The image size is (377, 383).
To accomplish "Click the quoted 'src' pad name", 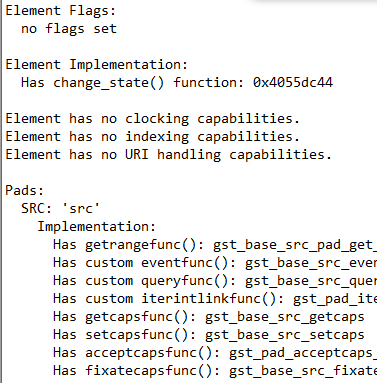I will pos(81,209).
